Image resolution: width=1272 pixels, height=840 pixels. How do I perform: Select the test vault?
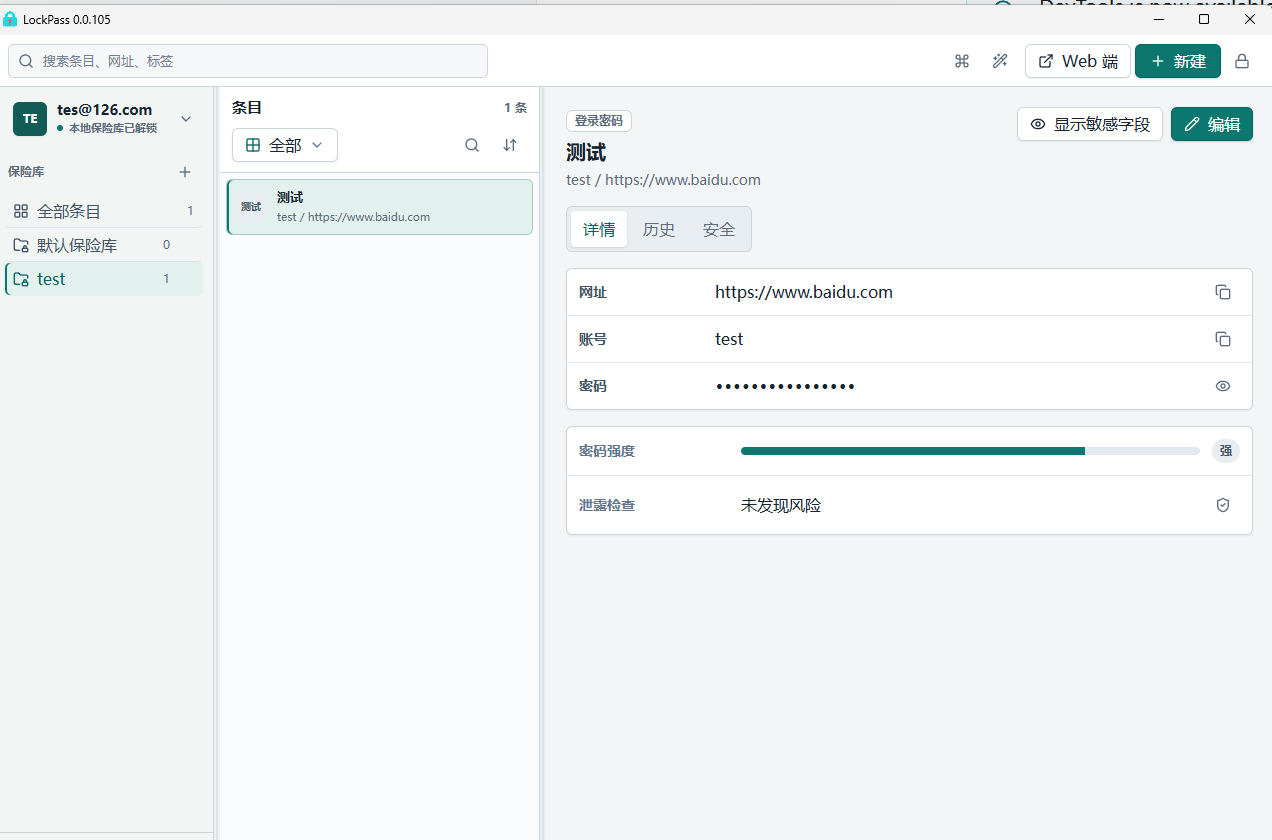pos(104,279)
